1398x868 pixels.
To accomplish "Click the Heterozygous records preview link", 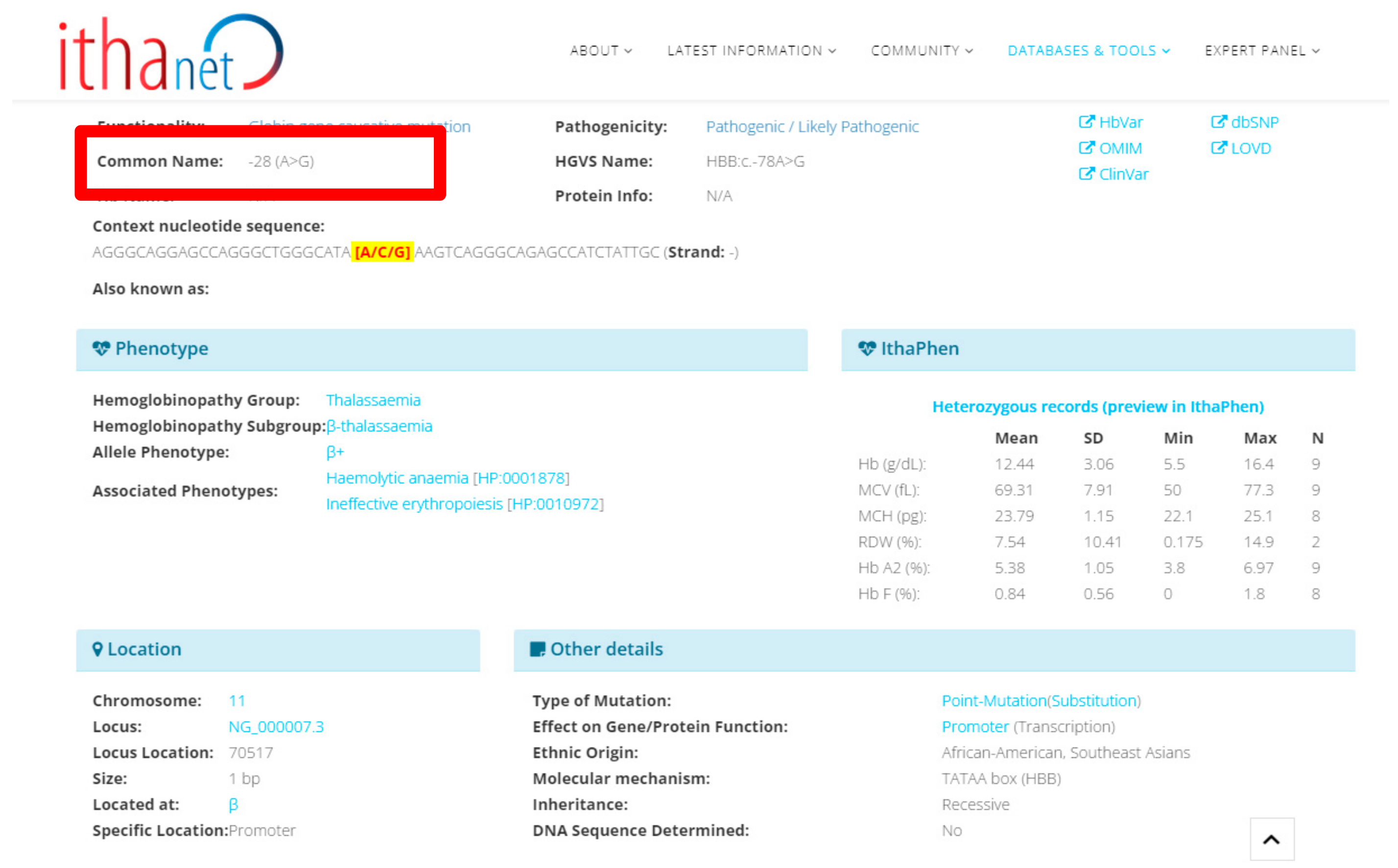I will (1098, 406).
